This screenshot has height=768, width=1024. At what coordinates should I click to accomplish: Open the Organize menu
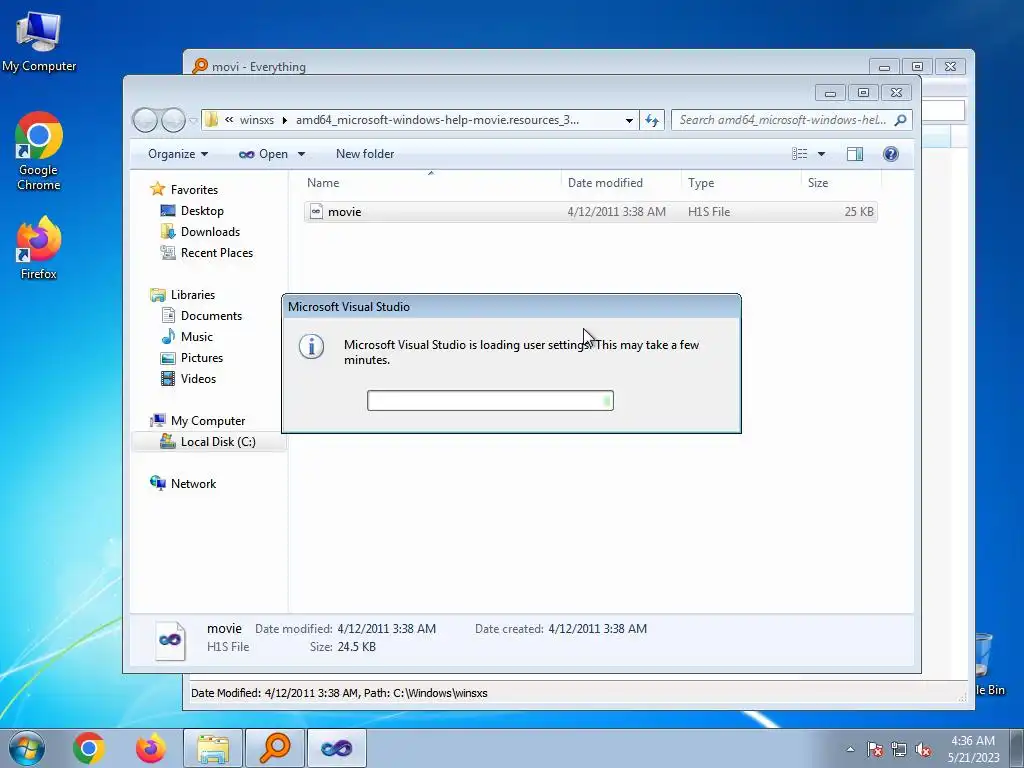(178, 154)
